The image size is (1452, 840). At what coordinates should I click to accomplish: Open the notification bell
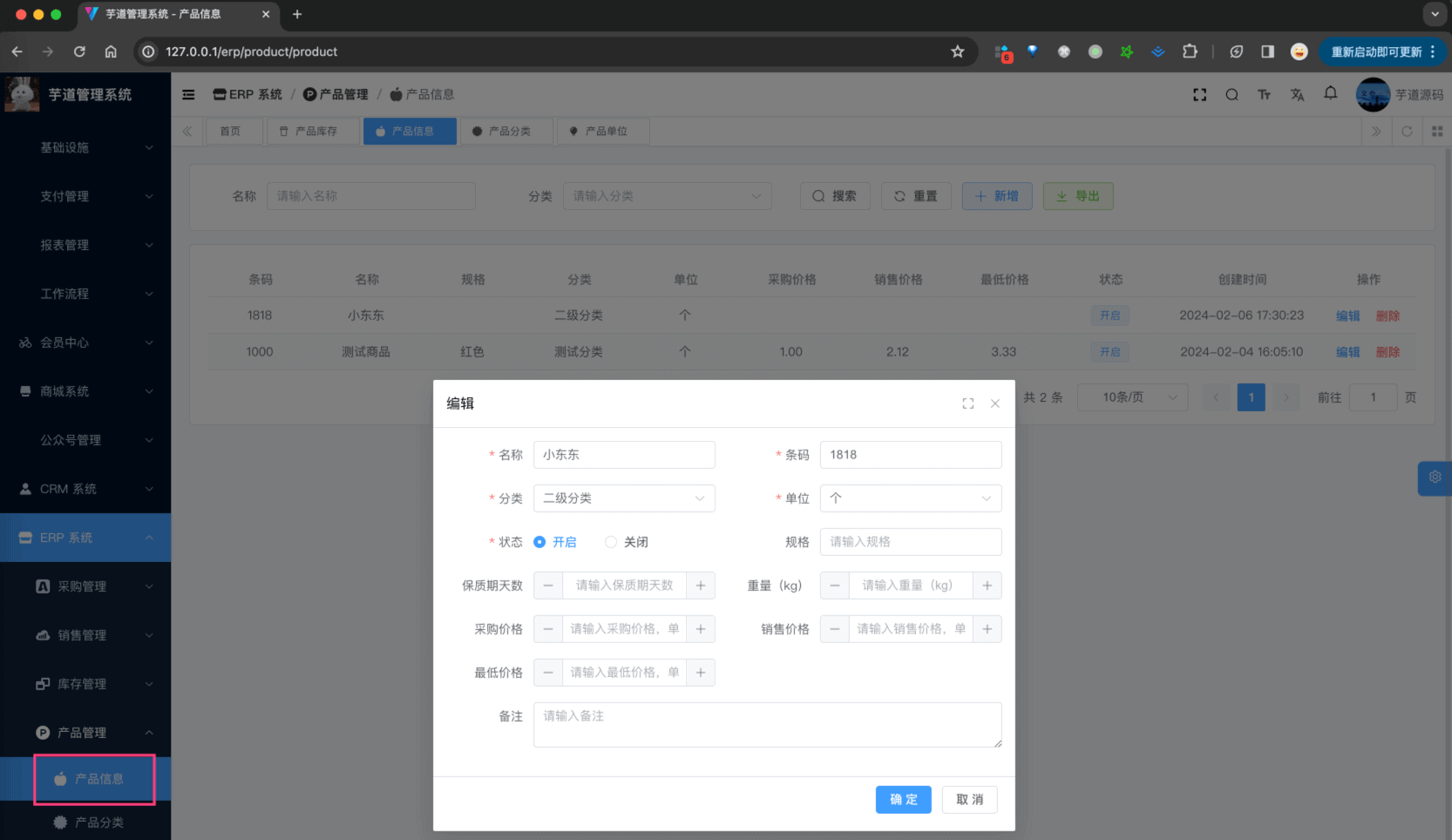[x=1331, y=94]
